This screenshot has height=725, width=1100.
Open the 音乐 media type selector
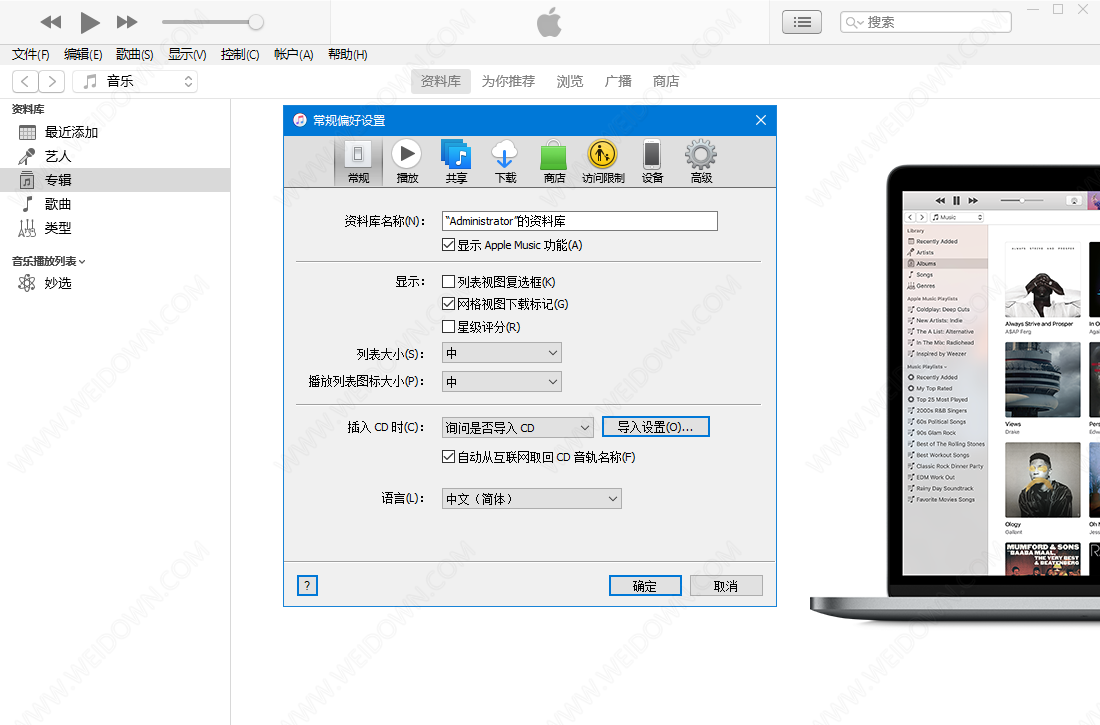pos(135,81)
